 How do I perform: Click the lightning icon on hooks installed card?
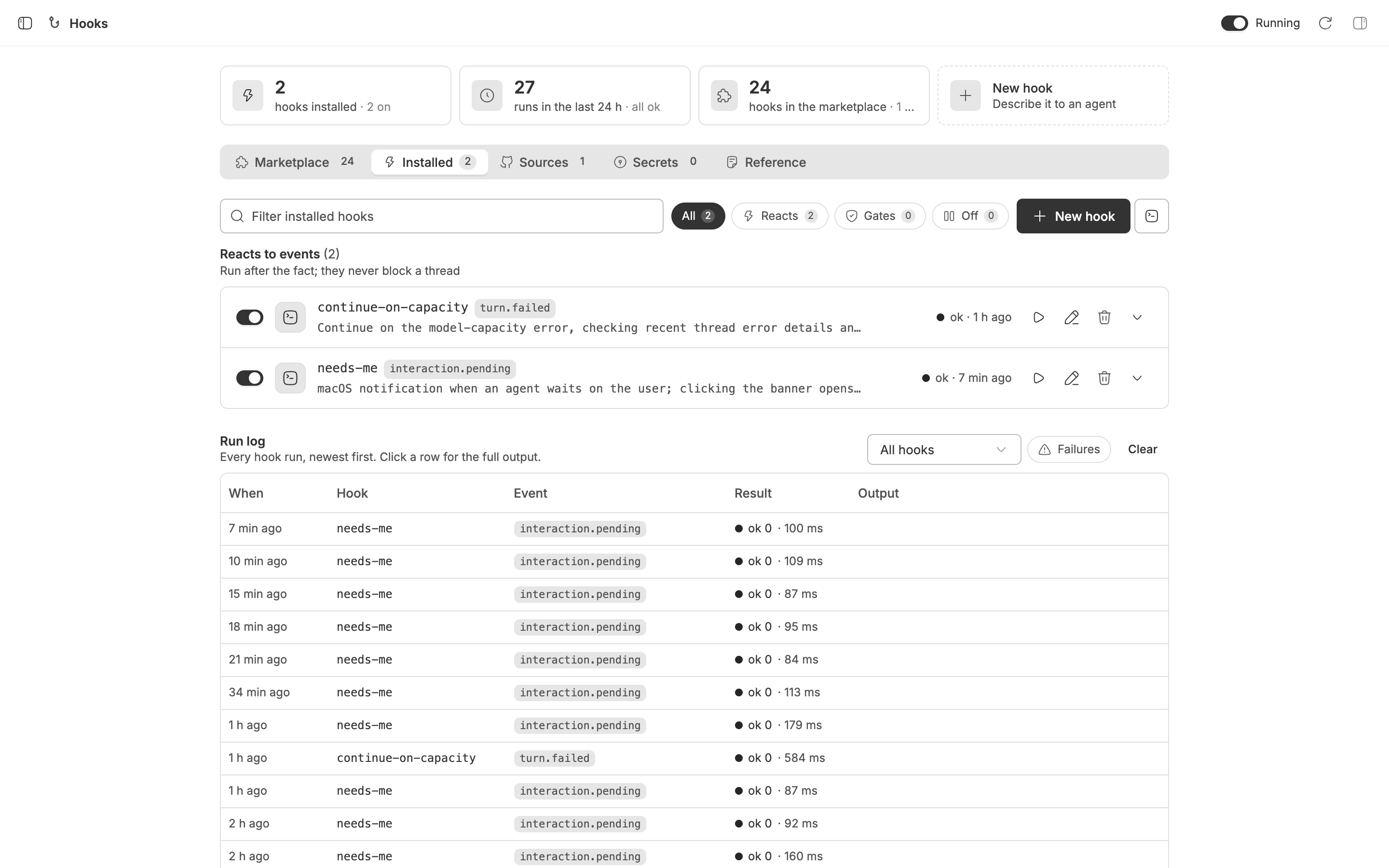[x=248, y=95]
